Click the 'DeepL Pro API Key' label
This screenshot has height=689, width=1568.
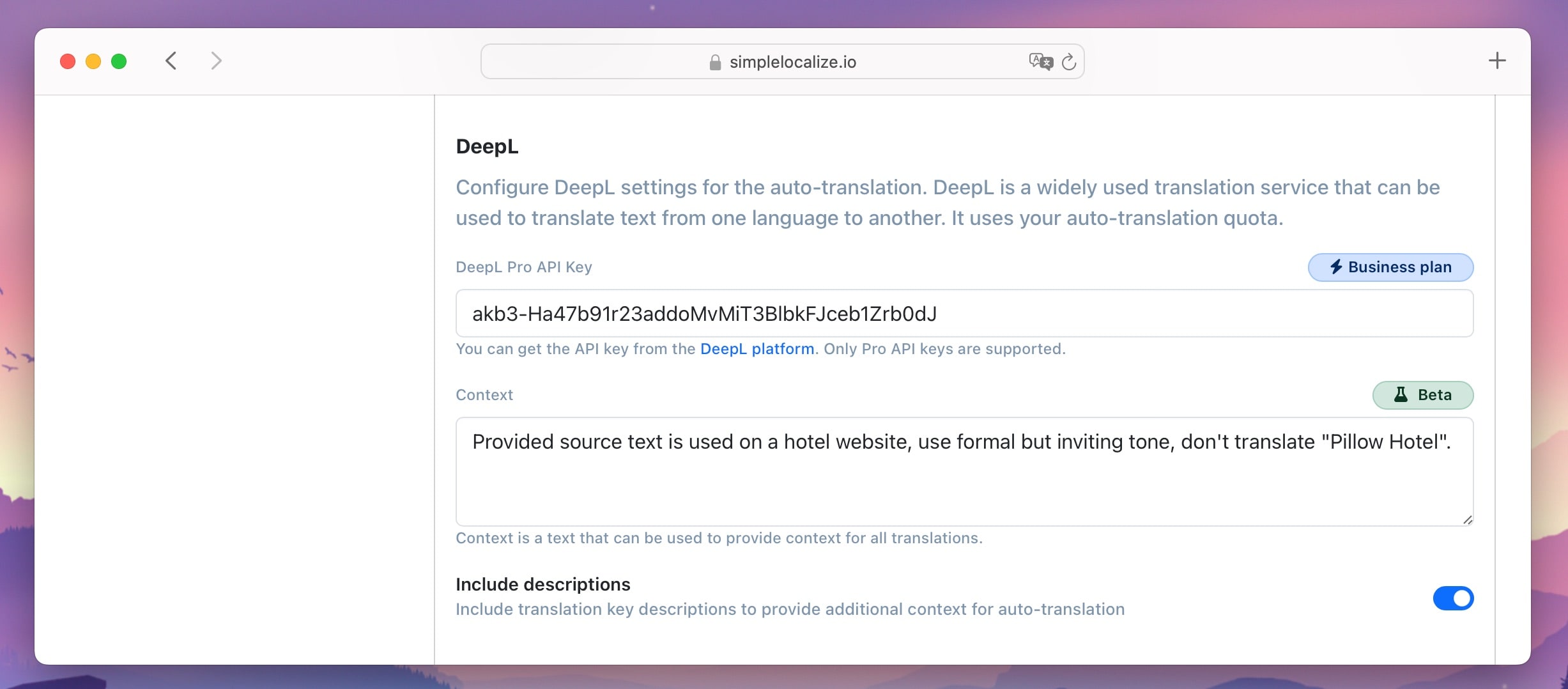(524, 267)
